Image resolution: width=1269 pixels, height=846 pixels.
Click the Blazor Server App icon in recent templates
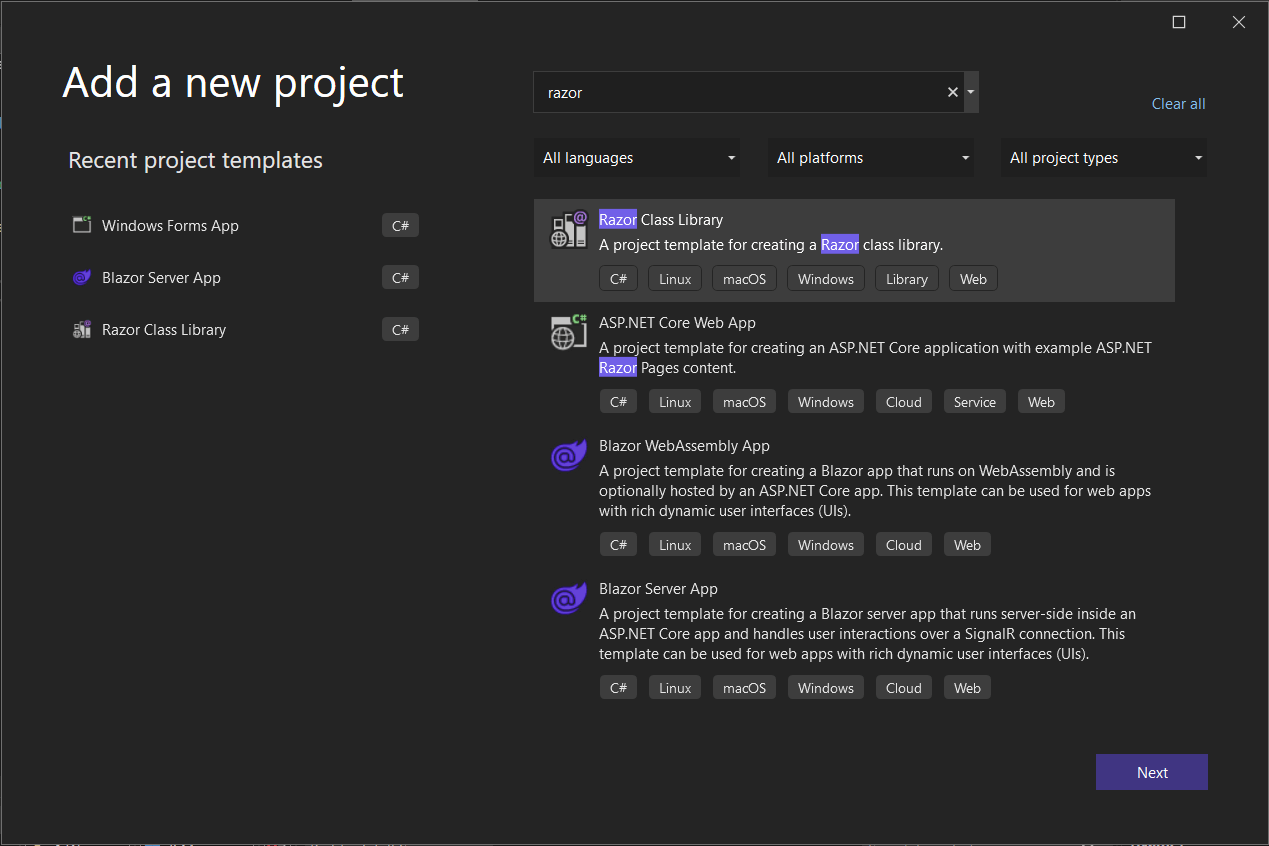pyautogui.click(x=81, y=277)
